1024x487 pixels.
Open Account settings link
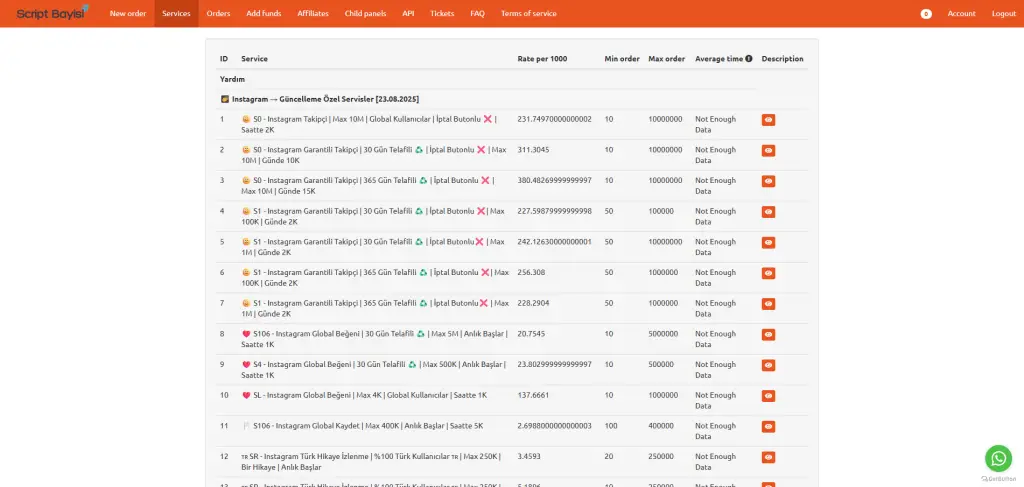click(961, 14)
